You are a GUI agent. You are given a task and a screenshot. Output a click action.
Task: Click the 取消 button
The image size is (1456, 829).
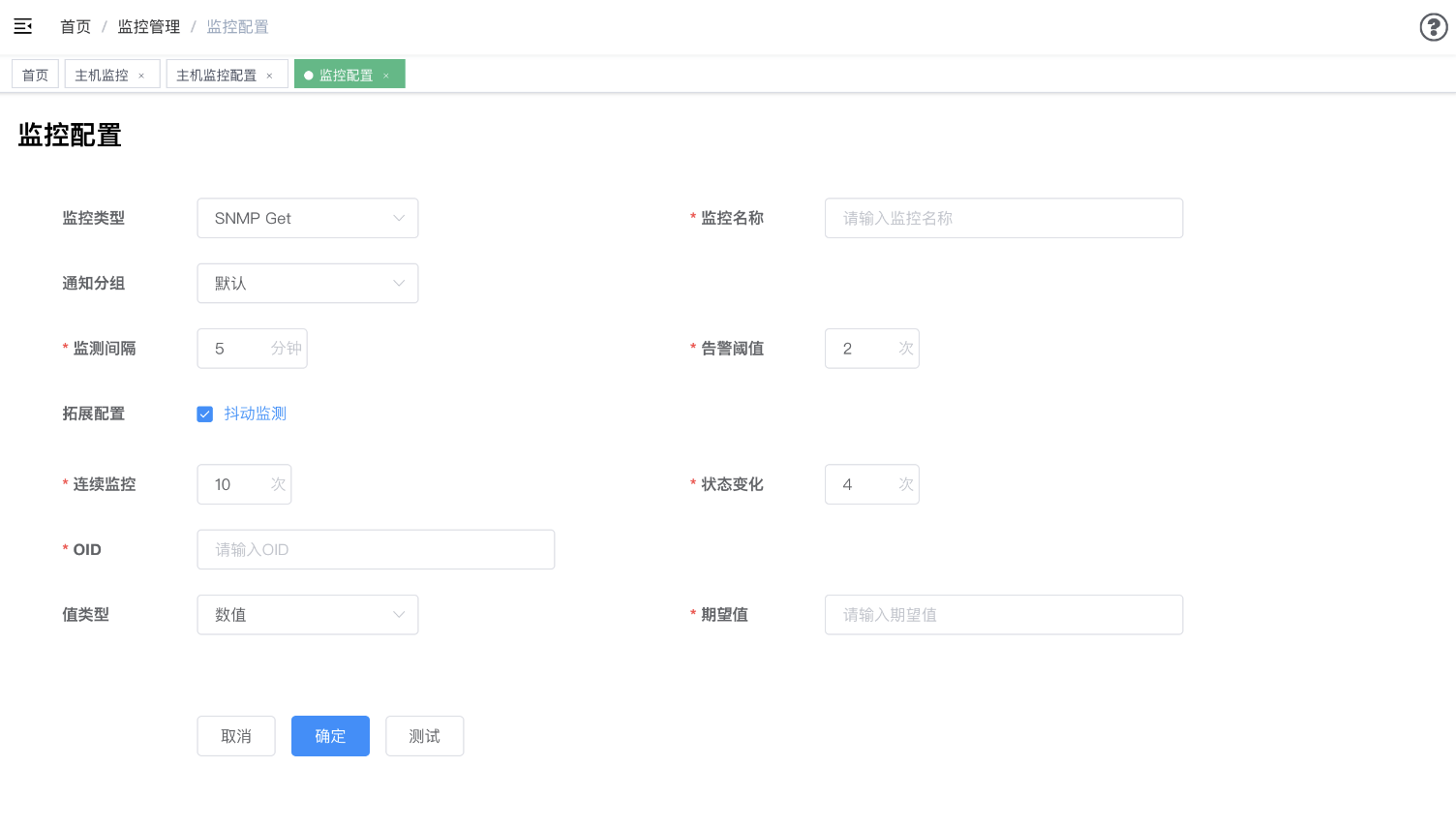236,736
